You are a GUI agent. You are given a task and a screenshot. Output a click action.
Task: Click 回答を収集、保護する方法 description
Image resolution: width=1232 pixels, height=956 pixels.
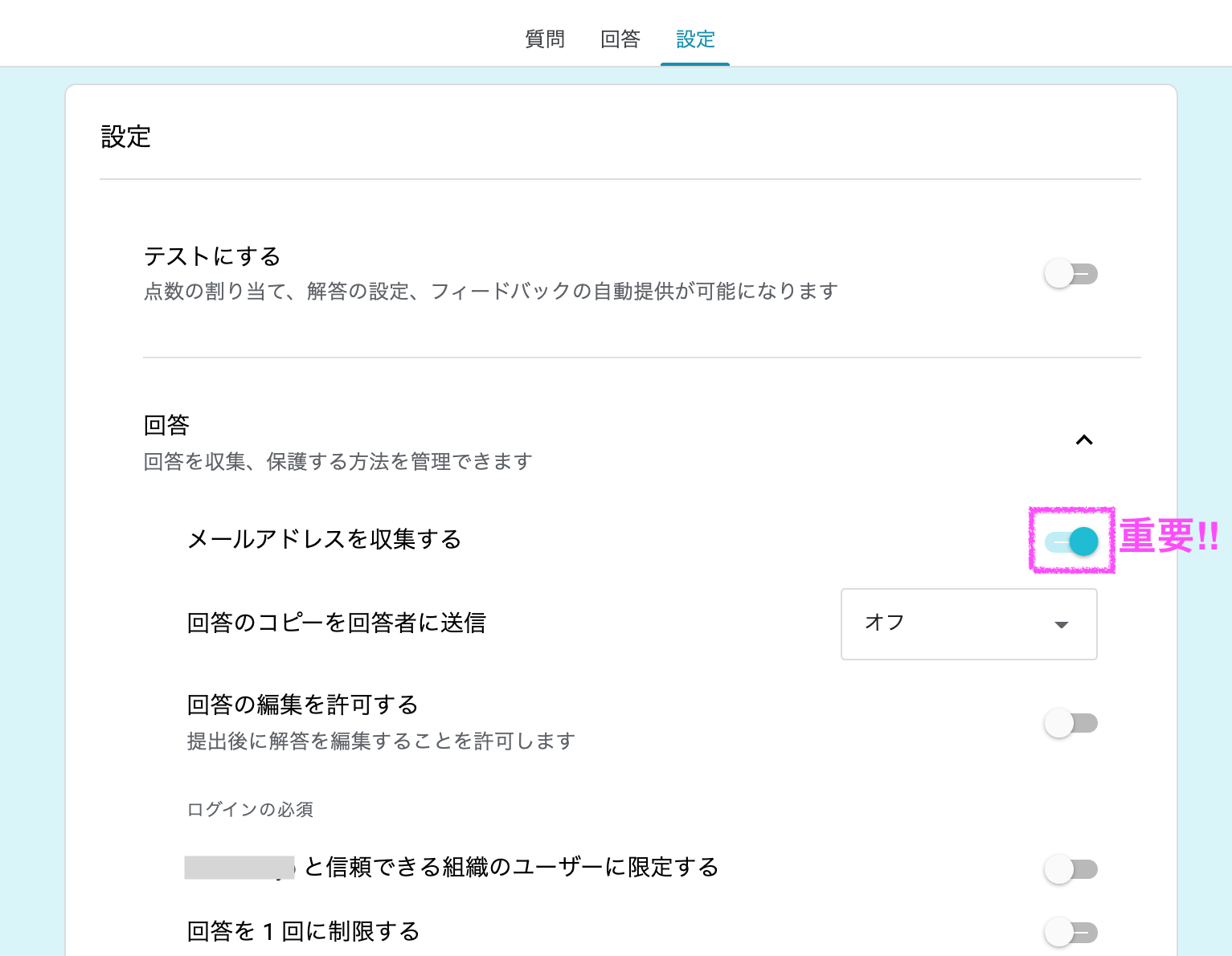(338, 462)
